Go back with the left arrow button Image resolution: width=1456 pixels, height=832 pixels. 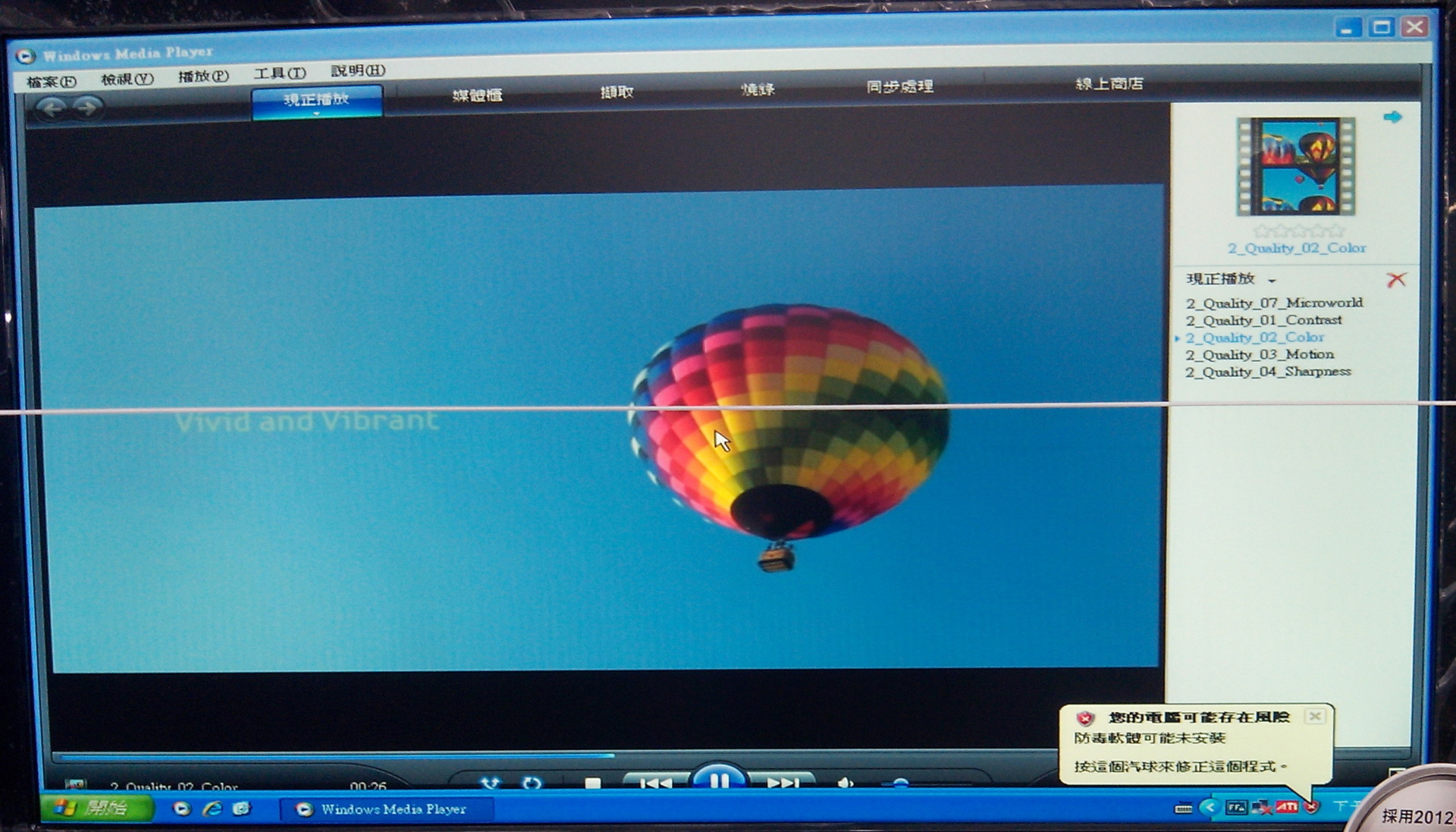[52, 108]
